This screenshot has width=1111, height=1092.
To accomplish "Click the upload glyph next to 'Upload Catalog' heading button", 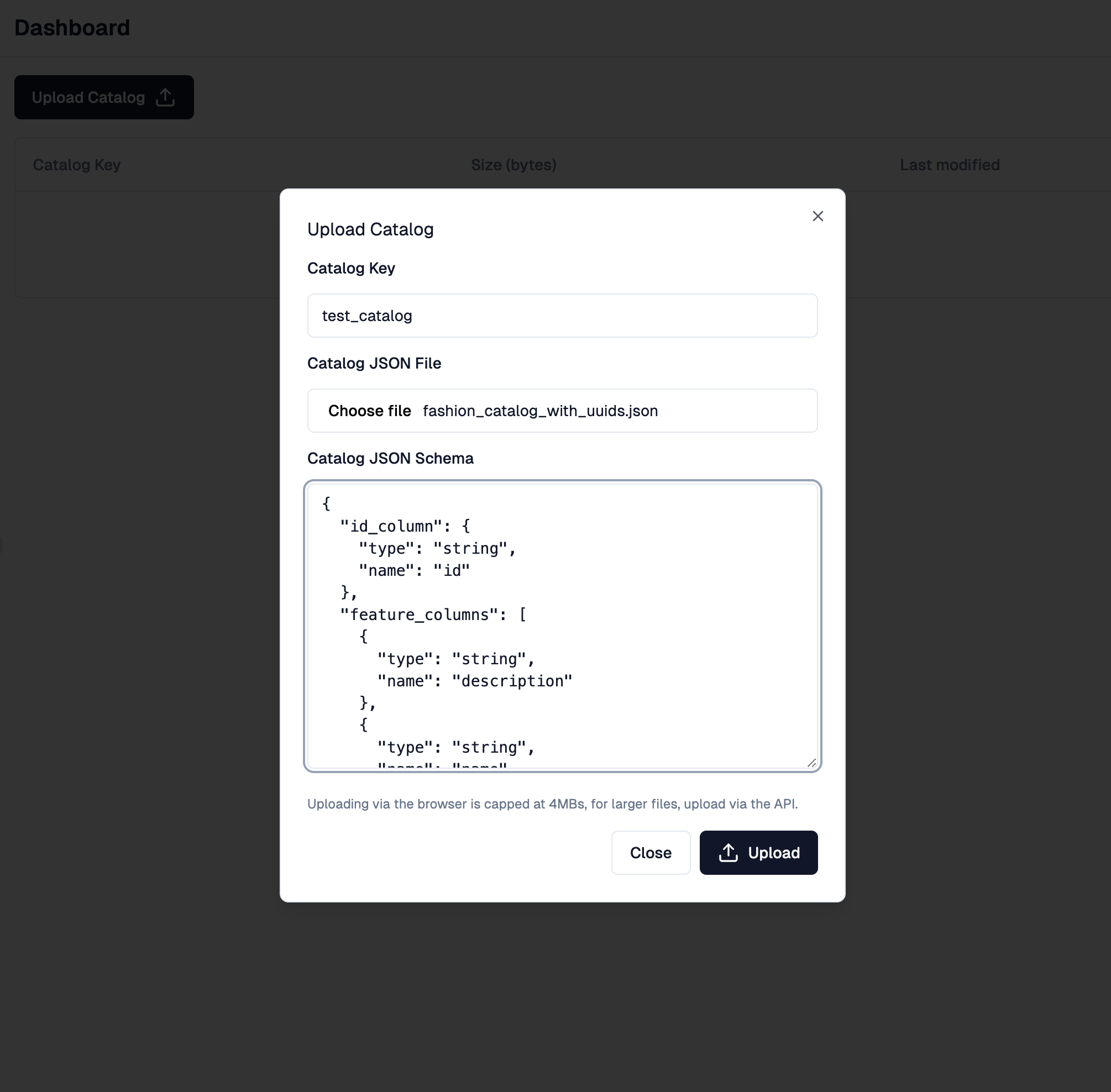I will (x=165, y=97).
